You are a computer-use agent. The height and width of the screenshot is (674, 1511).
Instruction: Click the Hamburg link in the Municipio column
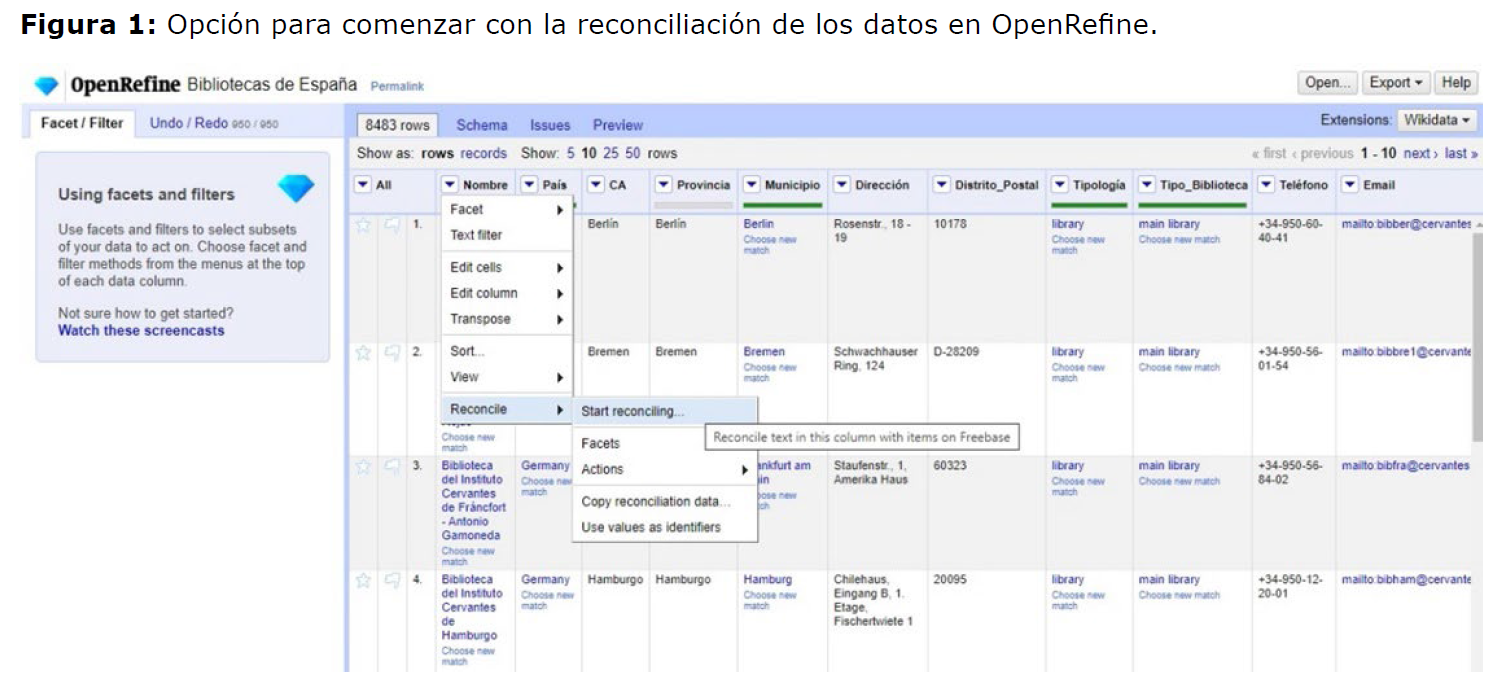767,580
